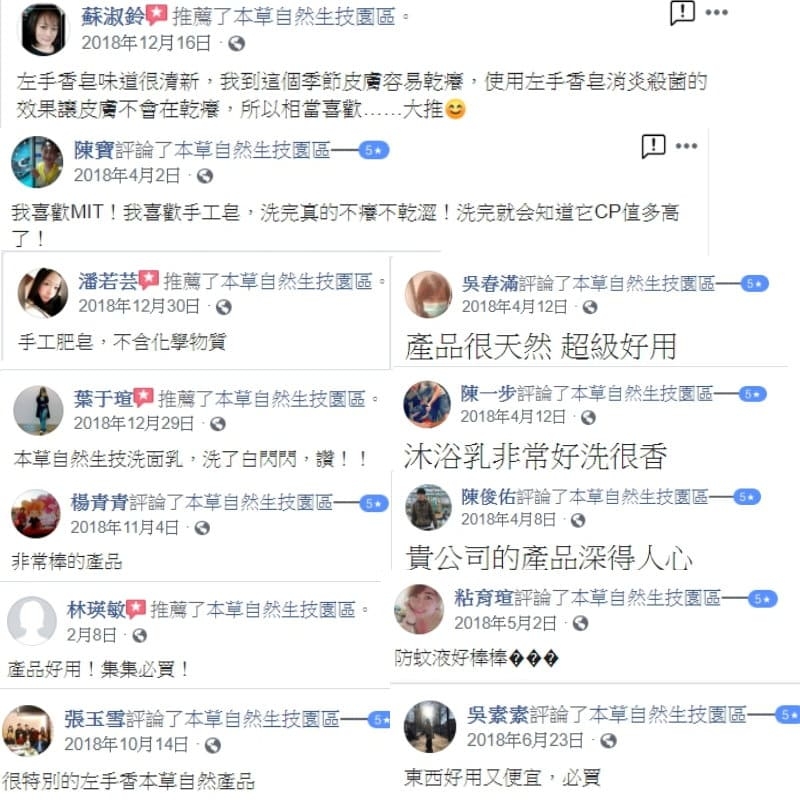Image resolution: width=800 pixels, height=800 pixels.
Task: Open the 2018年10月14日 timestamp of 張玉雪
Action: pyautogui.click(x=126, y=744)
